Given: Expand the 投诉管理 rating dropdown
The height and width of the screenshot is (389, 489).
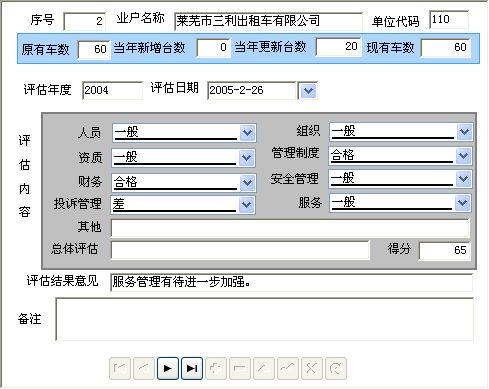Looking at the screenshot, I should tap(246, 204).
